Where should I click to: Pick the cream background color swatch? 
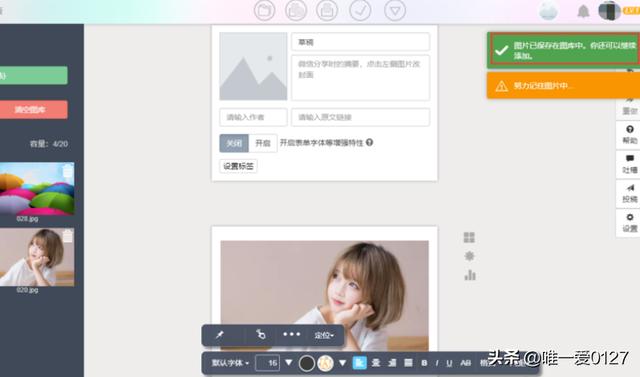coord(325,363)
